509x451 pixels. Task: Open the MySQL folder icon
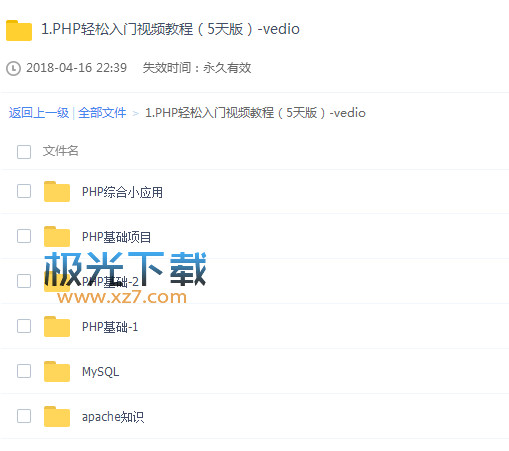click(57, 371)
